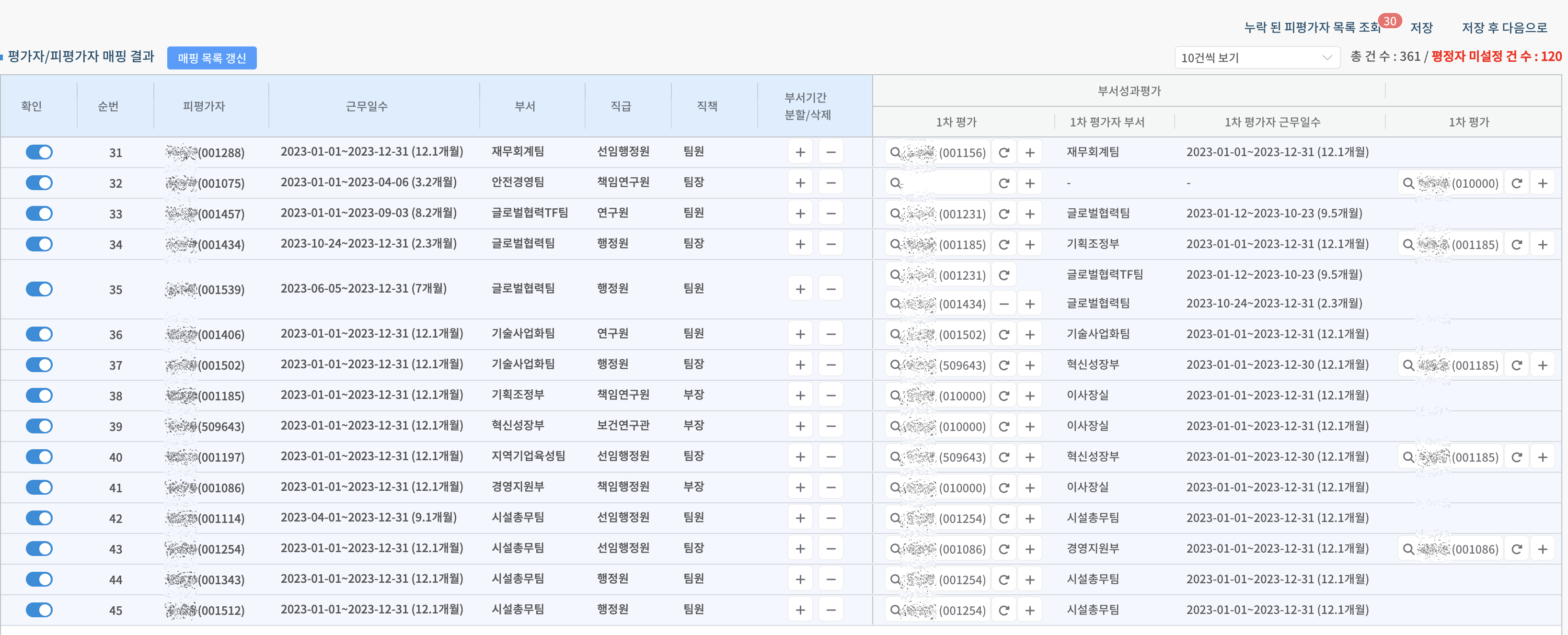Viewport: 1568px width, 635px height.
Task: Click the 피평가자 column header
Action: pyautogui.click(x=204, y=106)
